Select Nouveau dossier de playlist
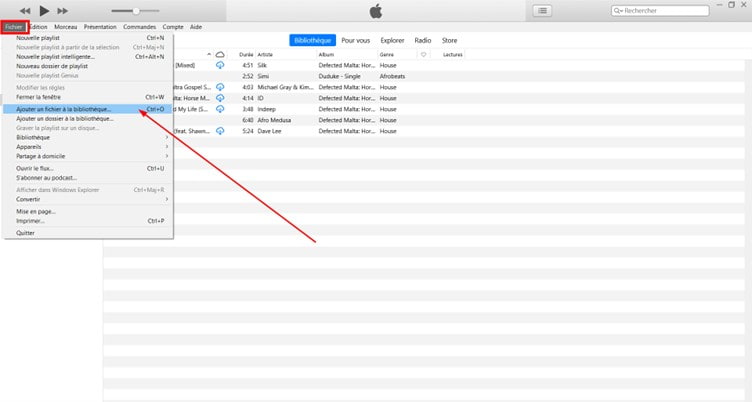752x402 pixels. click(x=88, y=66)
